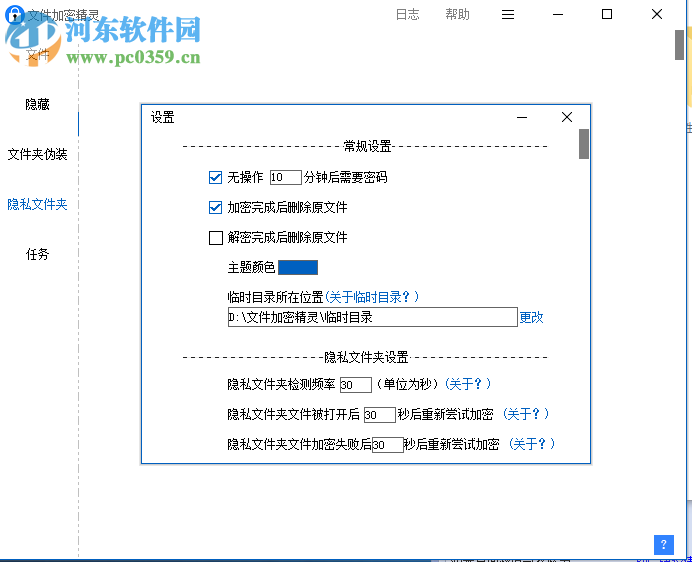
Task: Switch to the 隐私文件夹 tab
Action: [38, 204]
